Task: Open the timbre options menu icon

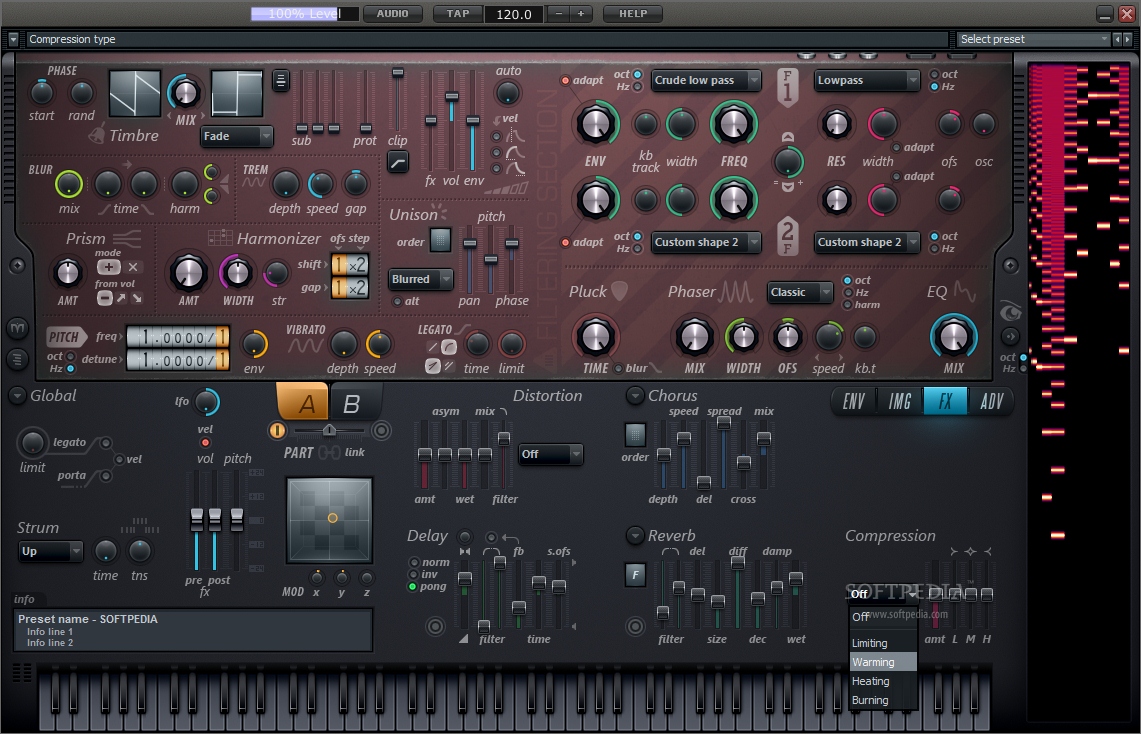Action: (281, 80)
